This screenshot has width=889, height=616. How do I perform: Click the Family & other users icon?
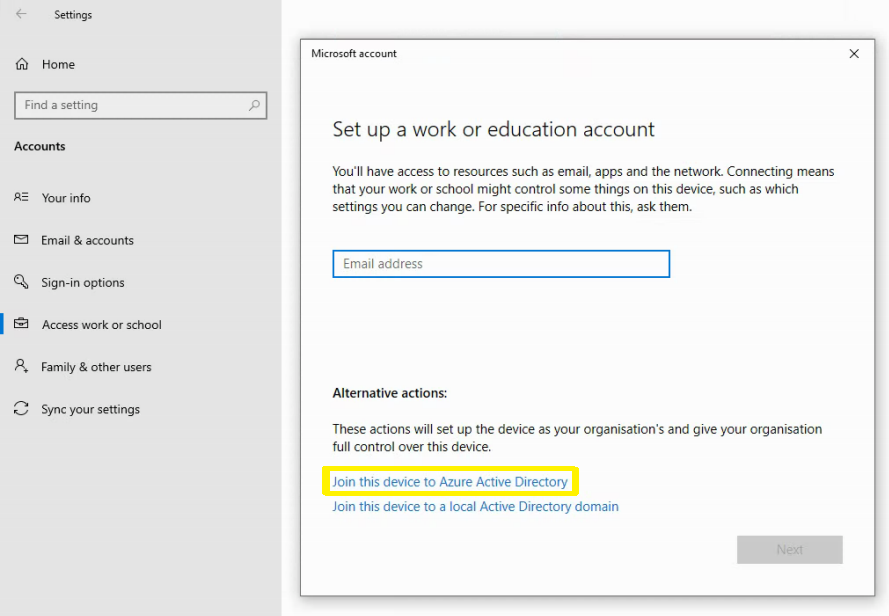(x=21, y=366)
